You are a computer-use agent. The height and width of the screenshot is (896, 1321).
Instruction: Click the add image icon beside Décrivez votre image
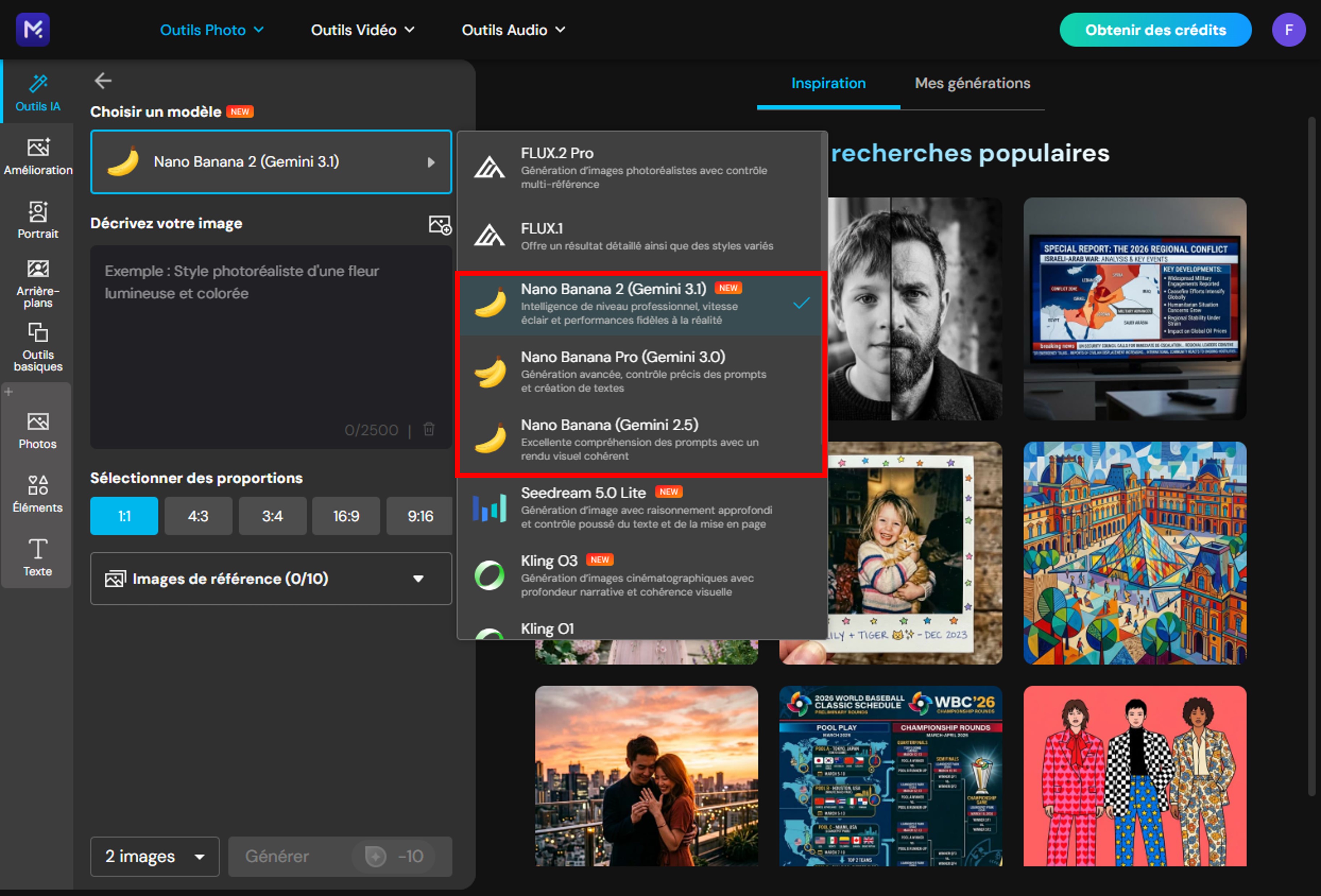click(x=439, y=224)
